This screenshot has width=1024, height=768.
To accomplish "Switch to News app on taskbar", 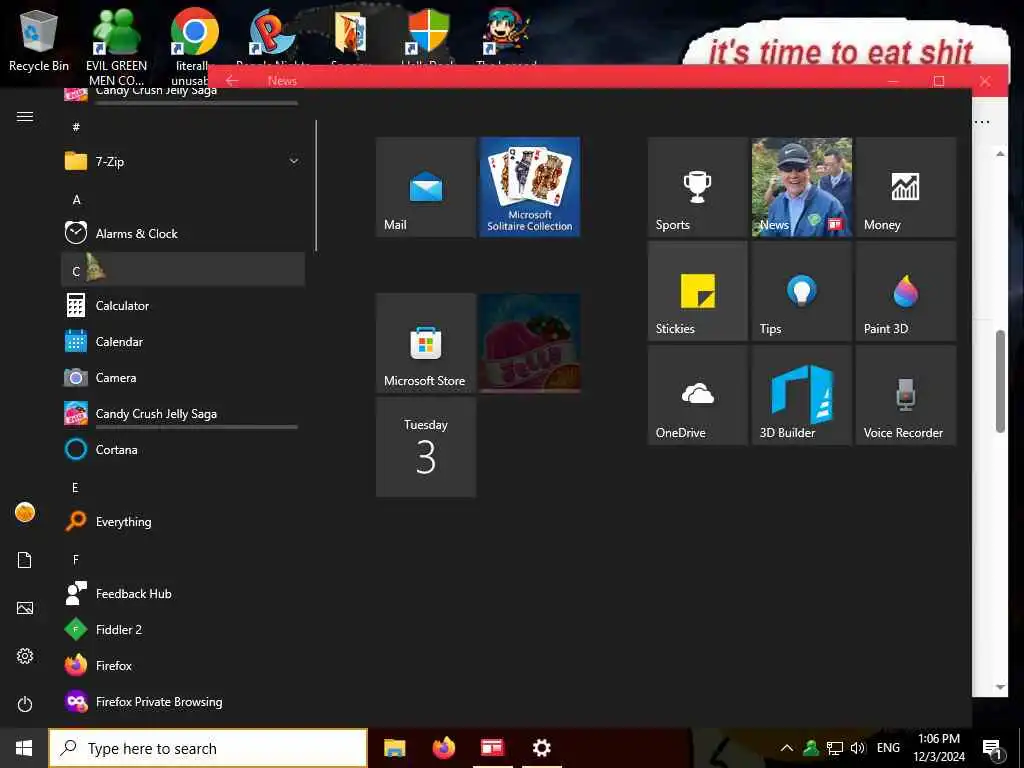I will click(x=492, y=748).
